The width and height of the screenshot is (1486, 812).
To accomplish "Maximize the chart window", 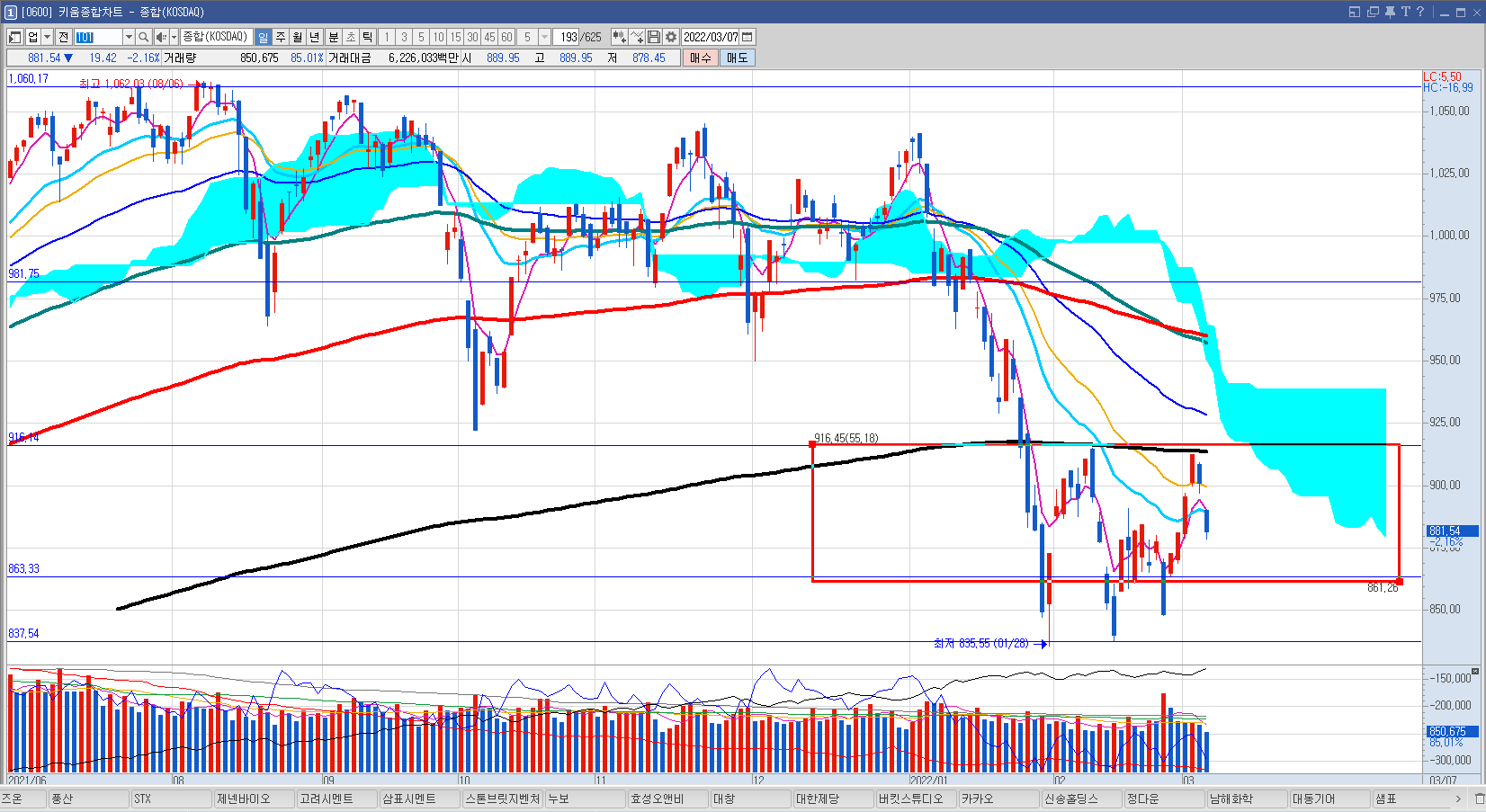I will [x=1460, y=12].
